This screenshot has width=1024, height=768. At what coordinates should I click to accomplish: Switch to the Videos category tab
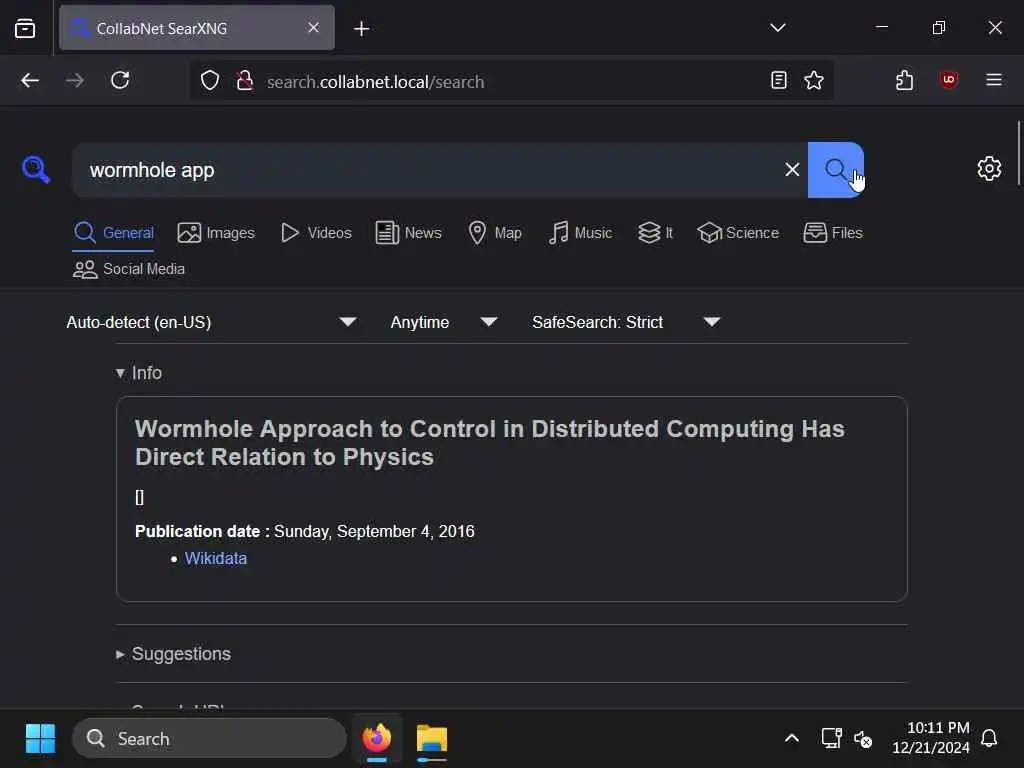tap(316, 233)
